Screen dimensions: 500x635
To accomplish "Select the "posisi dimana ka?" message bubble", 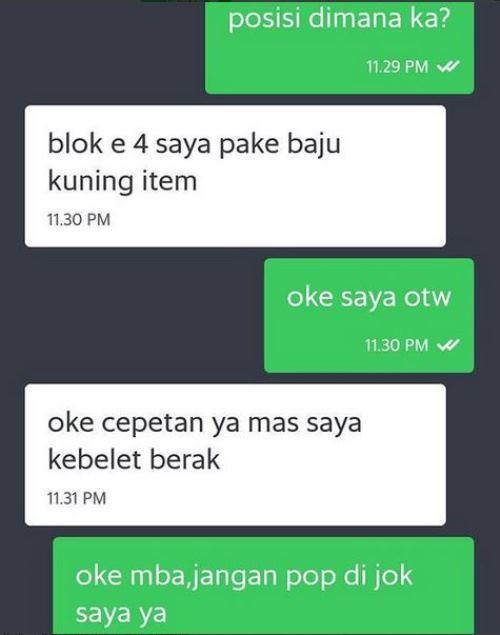I will [x=339, y=47].
